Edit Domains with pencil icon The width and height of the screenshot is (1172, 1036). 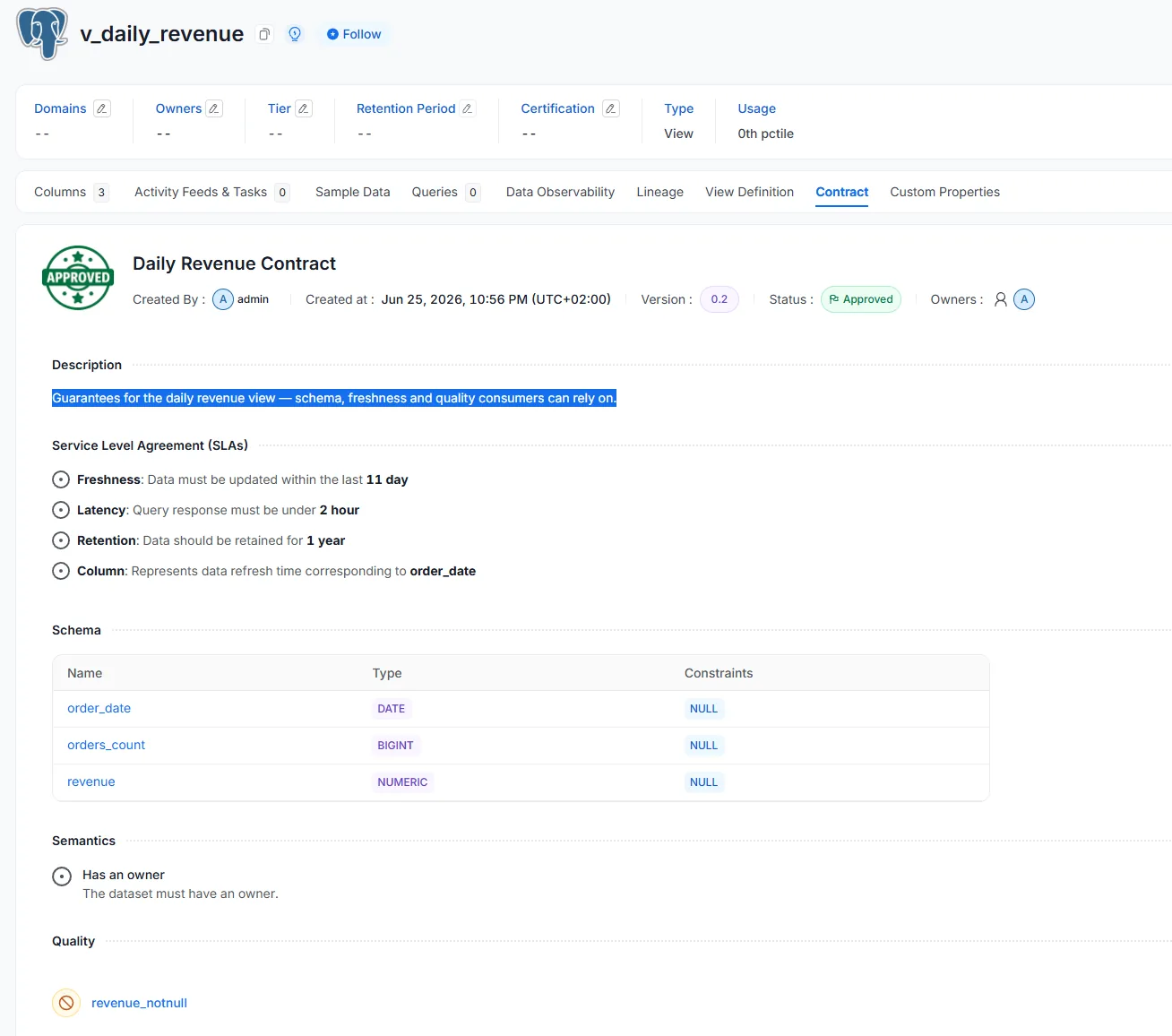point(102,108)
